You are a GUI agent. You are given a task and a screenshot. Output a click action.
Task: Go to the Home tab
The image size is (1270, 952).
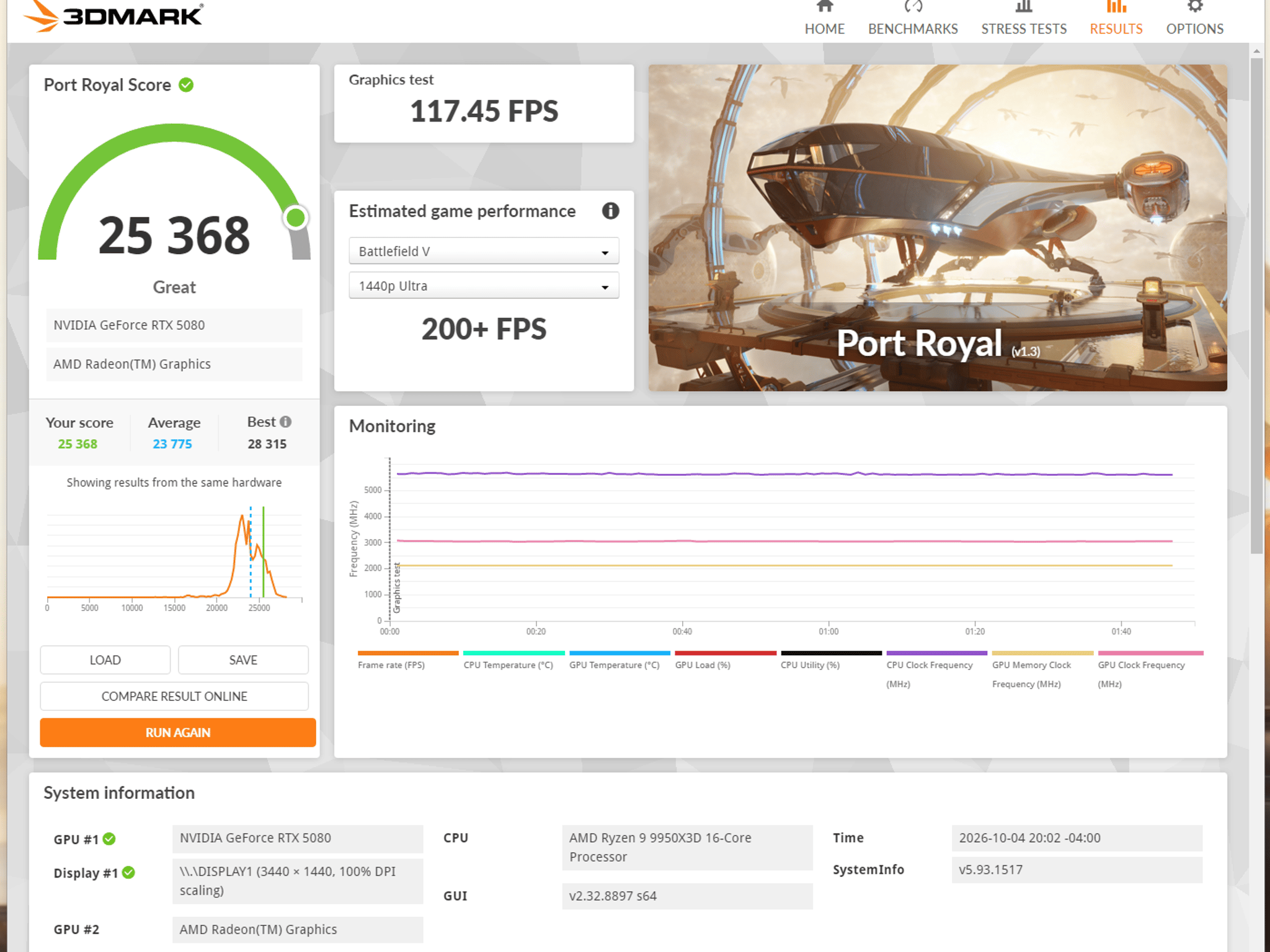point(824,19)
